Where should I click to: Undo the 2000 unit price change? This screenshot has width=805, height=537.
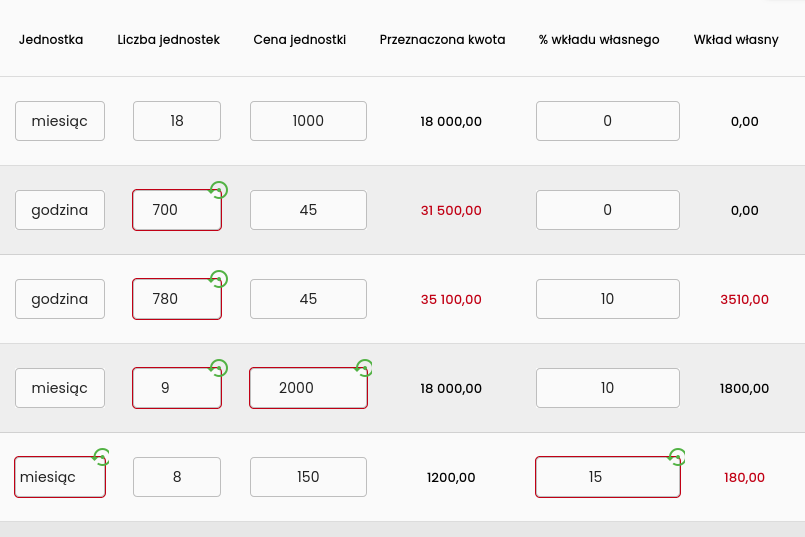364,368
